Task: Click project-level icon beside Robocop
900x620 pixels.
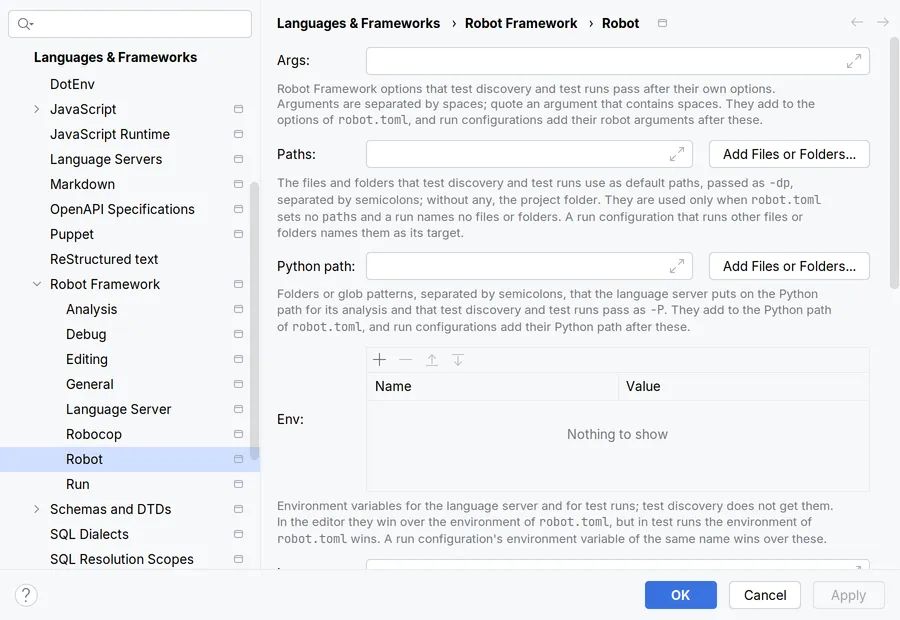Action: pyautogui.click(x=238, y=434)
